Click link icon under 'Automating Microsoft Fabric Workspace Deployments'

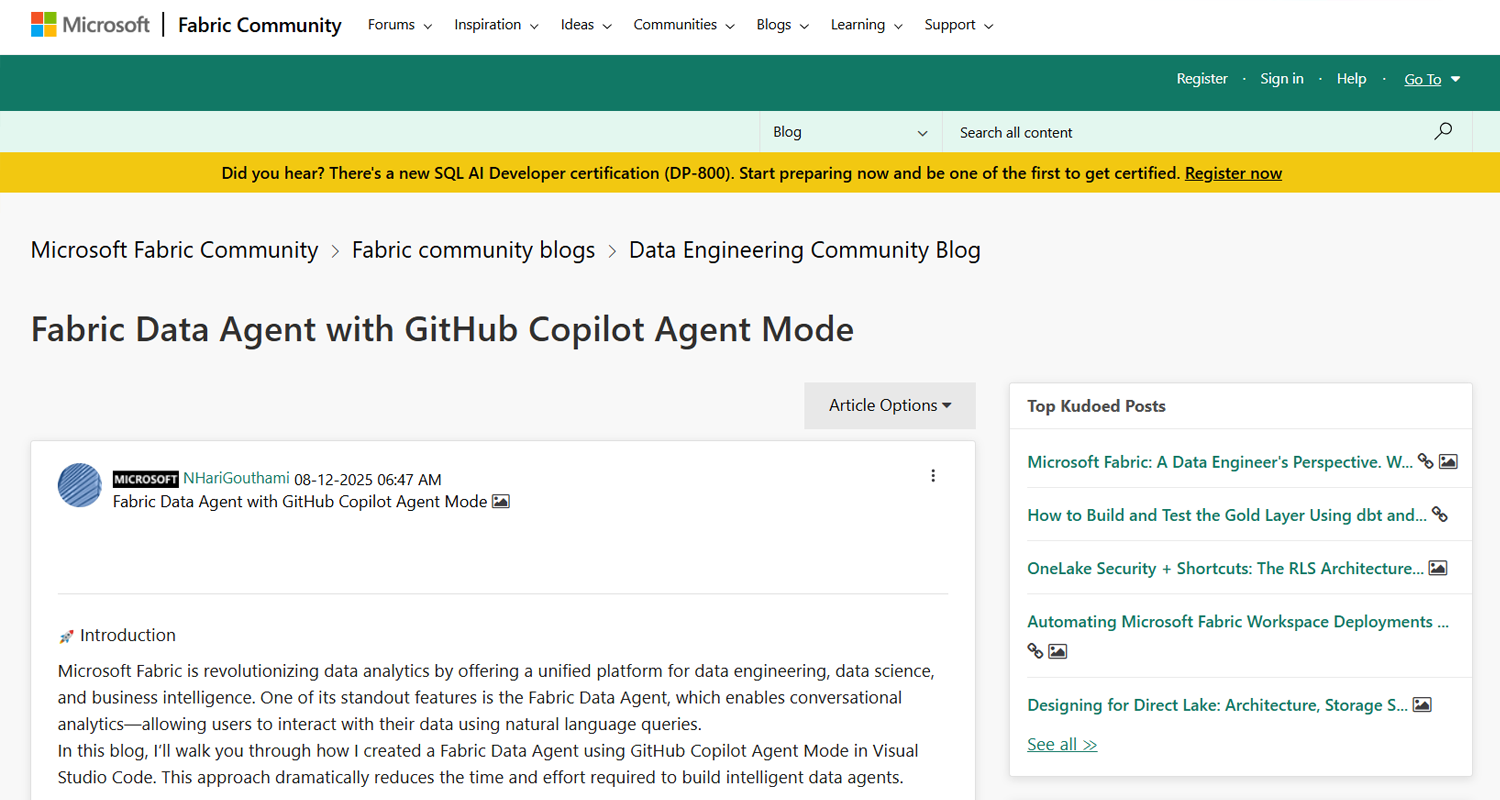(x=1035, y=651)
